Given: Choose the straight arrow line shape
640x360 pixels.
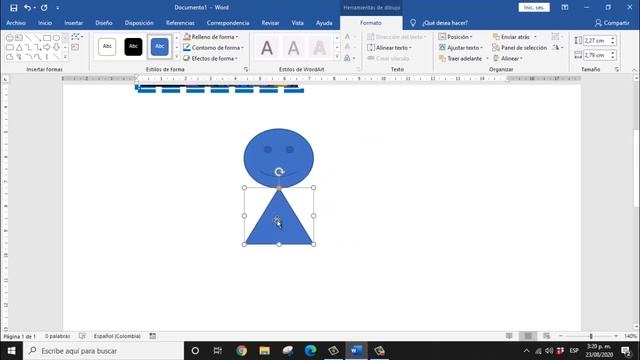Looking at the screenshot, I should coord(38,38).
